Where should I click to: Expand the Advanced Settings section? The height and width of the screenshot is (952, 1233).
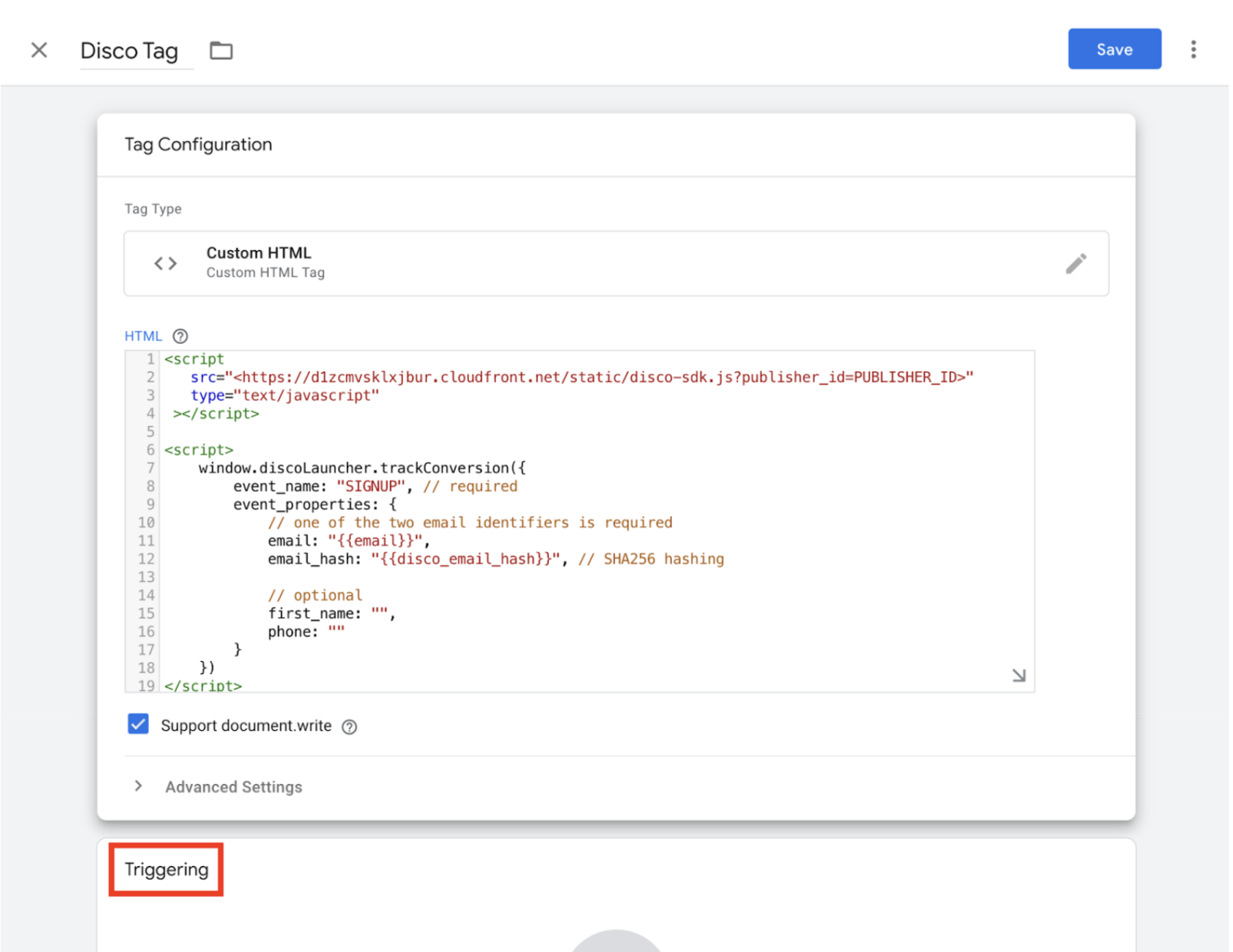tap(219, 787)
